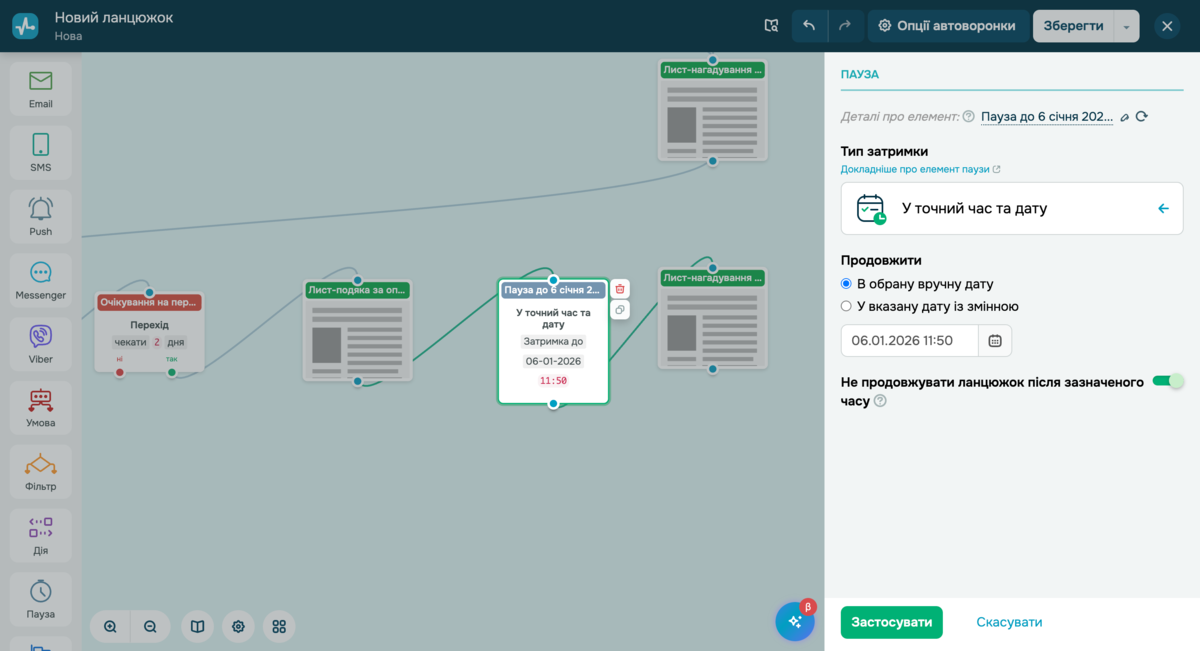
Task: Open the beta AI assistant button
Action: point(795,621)
